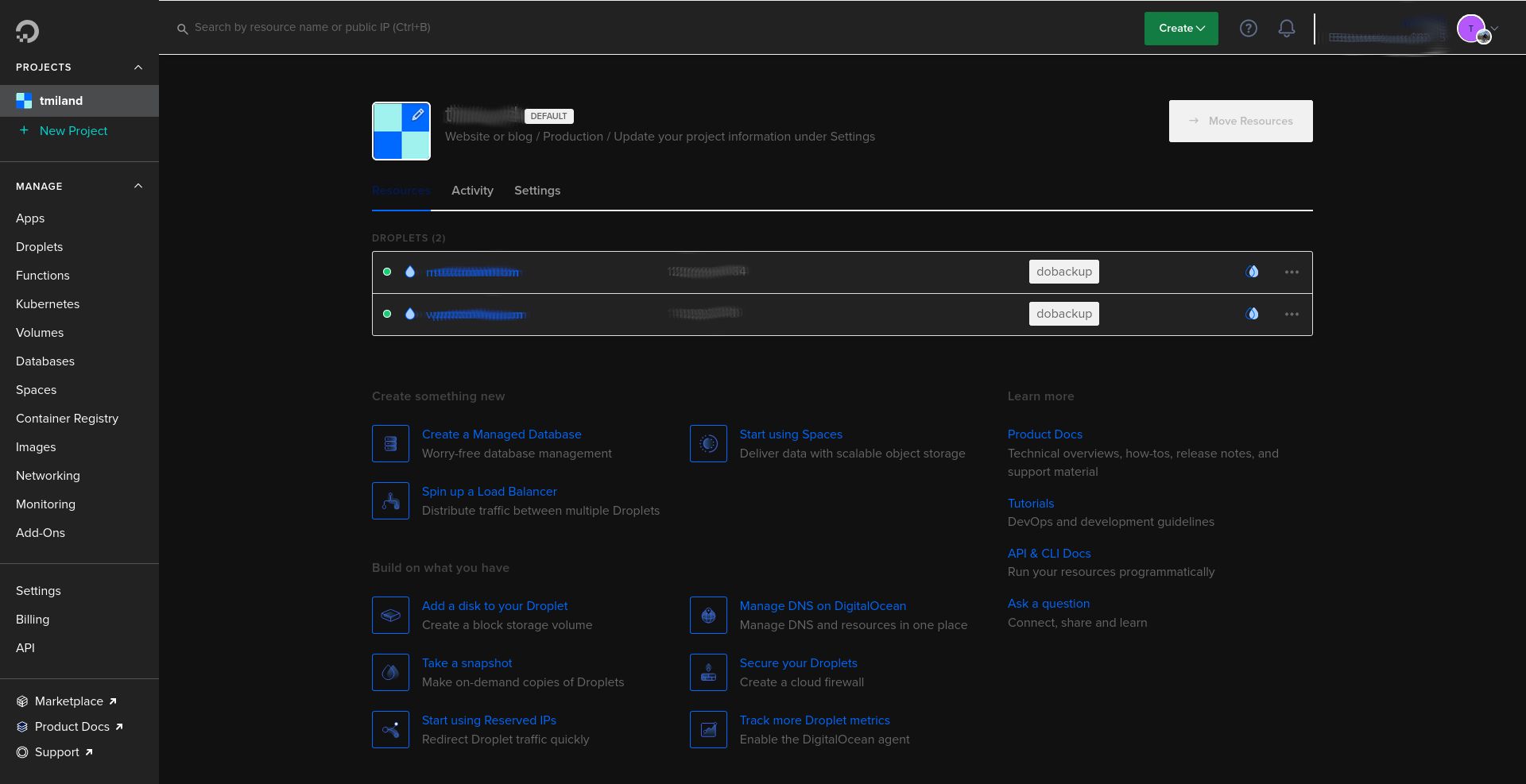1526x784 pixels.
Task: Click the Product Docs sidebar icon
Action: tap(22, 727)
